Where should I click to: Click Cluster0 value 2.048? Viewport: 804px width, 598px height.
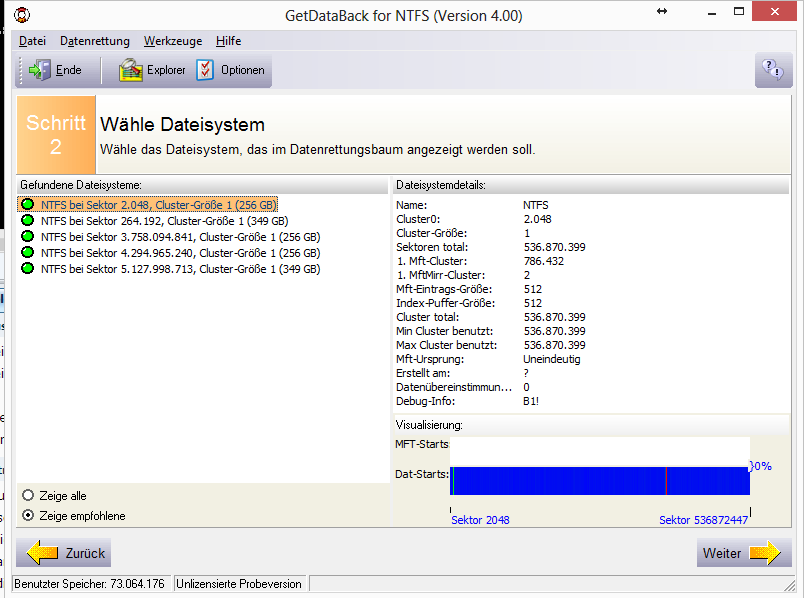point(537,219)
